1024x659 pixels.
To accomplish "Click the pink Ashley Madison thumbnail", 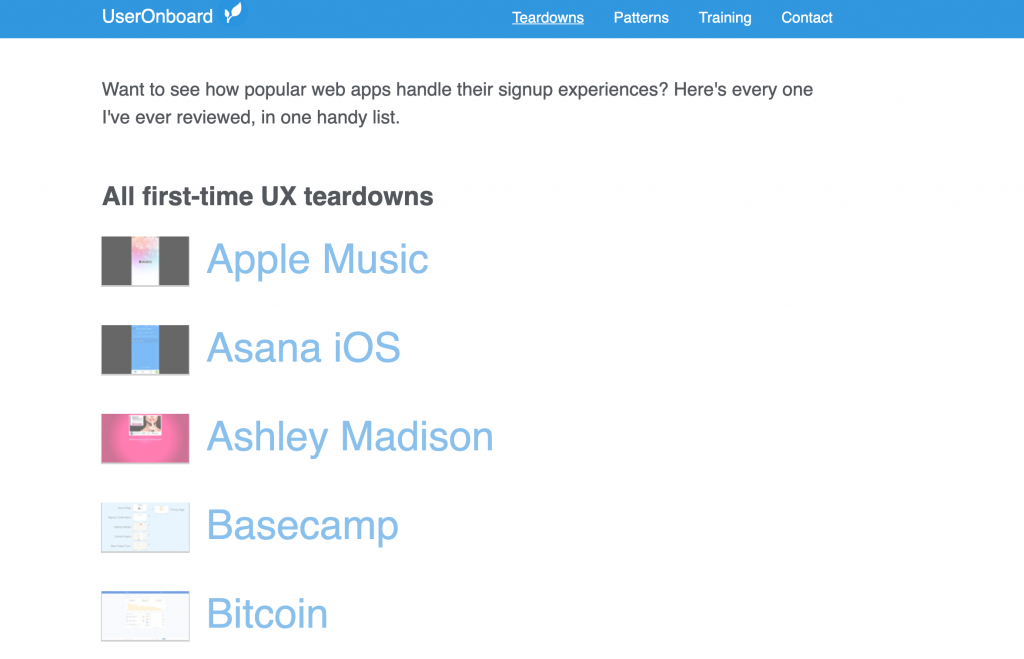I will pyautogui.click(x=145, y=439).
